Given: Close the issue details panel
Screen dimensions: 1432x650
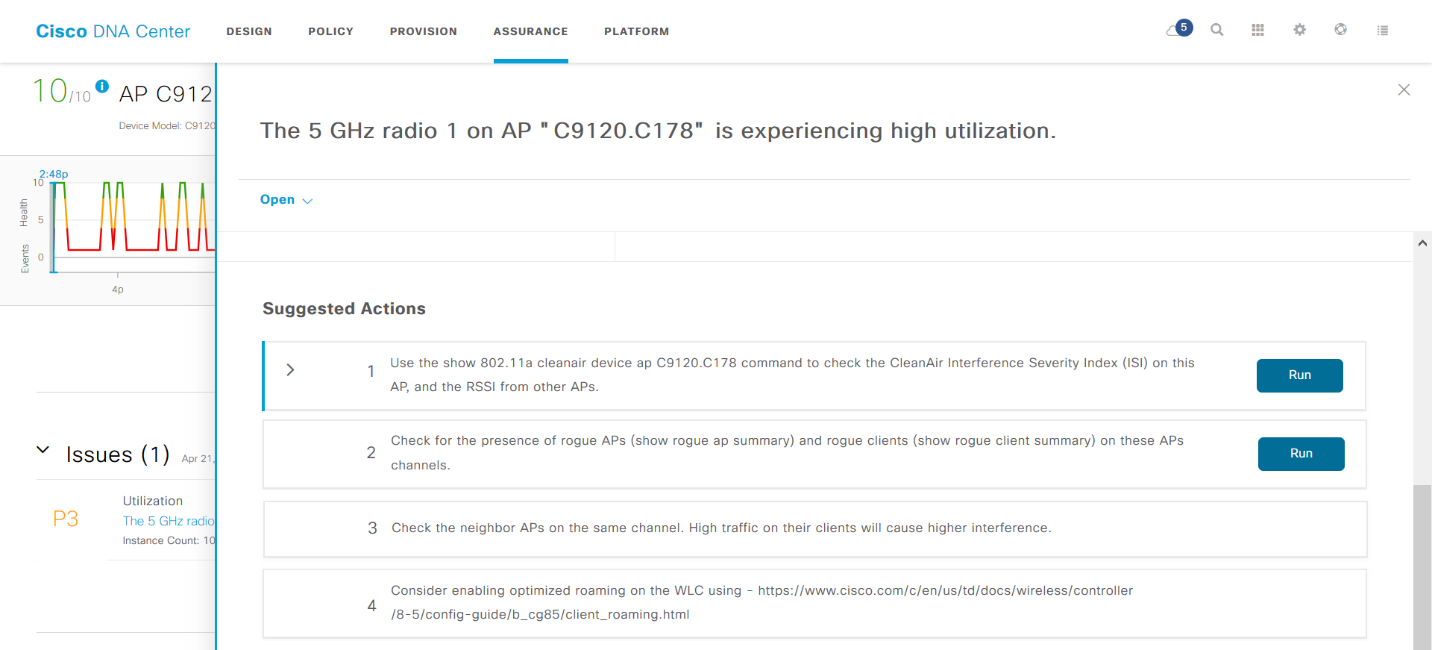Looking at the screenshot, I should (x=1403, y=90).
